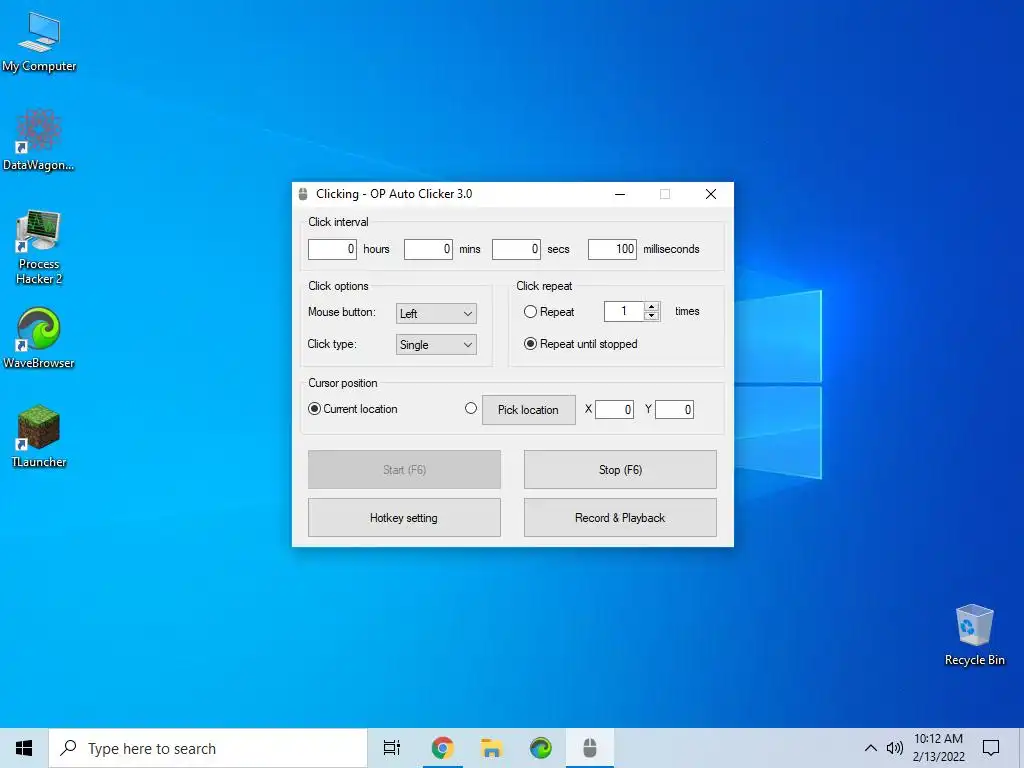The height and width of the screenshot is (768, 1024).
Task: Launch Google Chrome from the taskbar
Action: (443, 748)
